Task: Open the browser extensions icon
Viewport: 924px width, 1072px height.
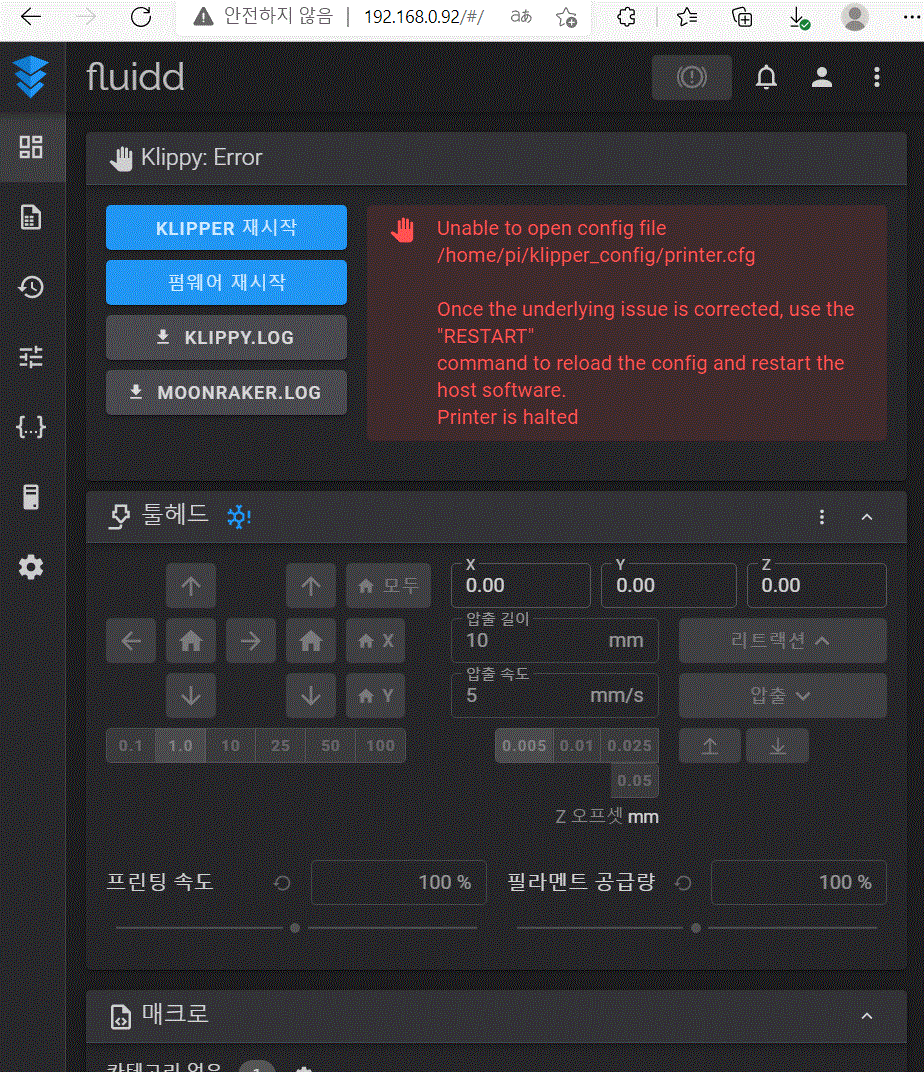Action: (626, 17)
